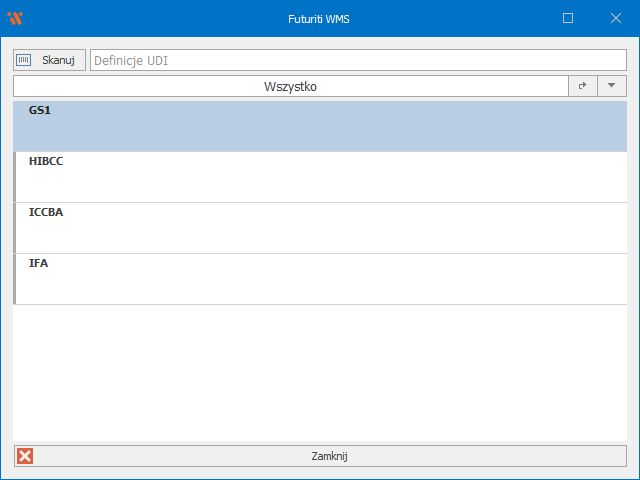The image size is (640, 480).
Task: Maximize the Futuriti WMS window
Action: coord(568,18)
